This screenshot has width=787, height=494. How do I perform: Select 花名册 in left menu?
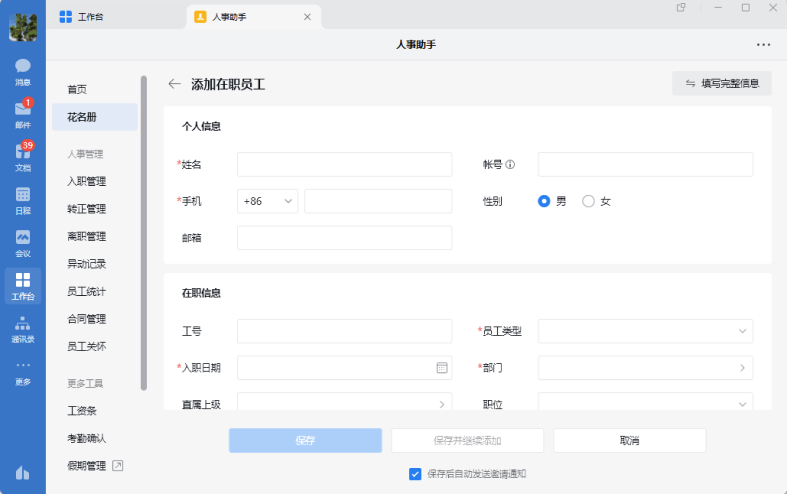[x=95, y=117]
